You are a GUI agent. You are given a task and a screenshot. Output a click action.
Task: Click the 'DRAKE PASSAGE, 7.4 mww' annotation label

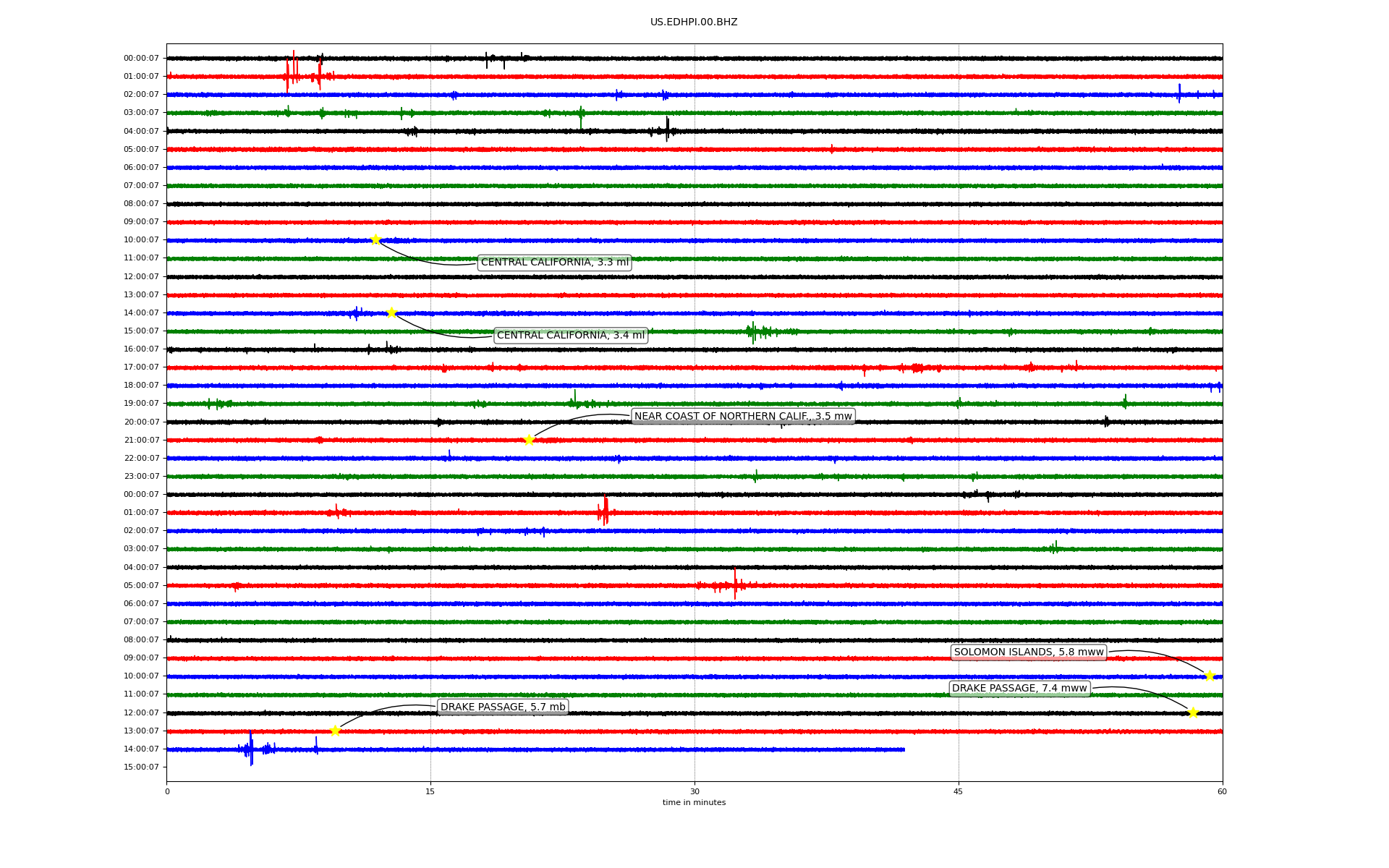(x=1019, y=689)
